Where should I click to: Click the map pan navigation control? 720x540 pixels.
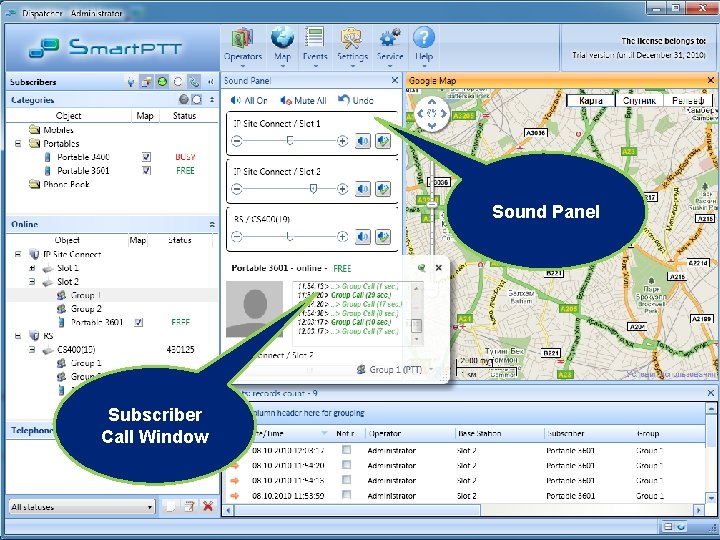pos(432,113)
